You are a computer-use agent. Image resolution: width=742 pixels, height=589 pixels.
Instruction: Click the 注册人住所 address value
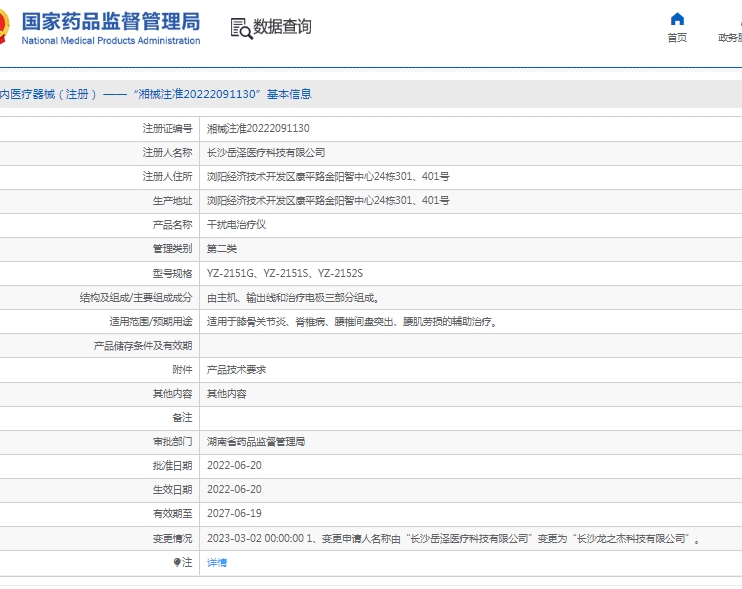[x=328, y=177]
